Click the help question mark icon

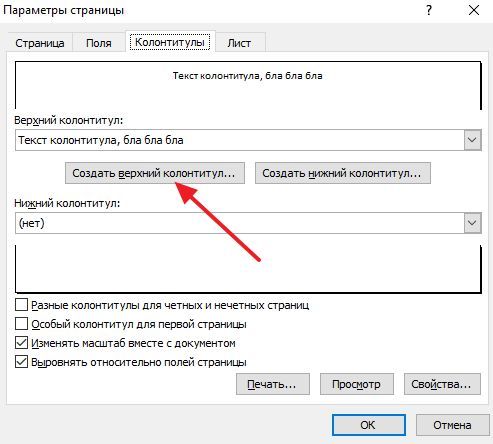click(429, 10)
